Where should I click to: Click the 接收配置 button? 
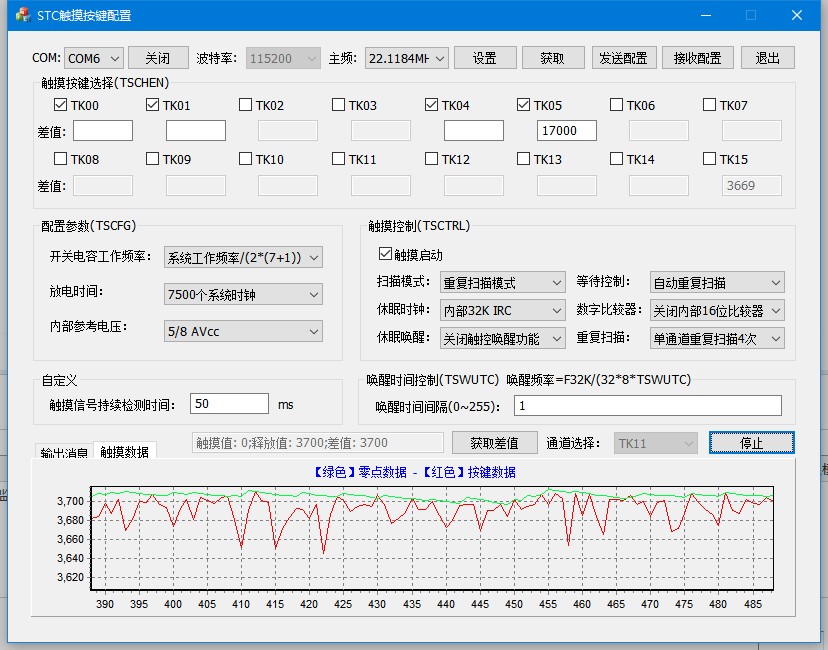click(698, 58)
